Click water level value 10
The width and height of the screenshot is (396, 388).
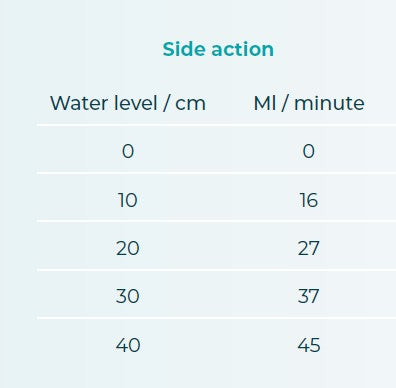pyautogui.click(x=128, y=200)
